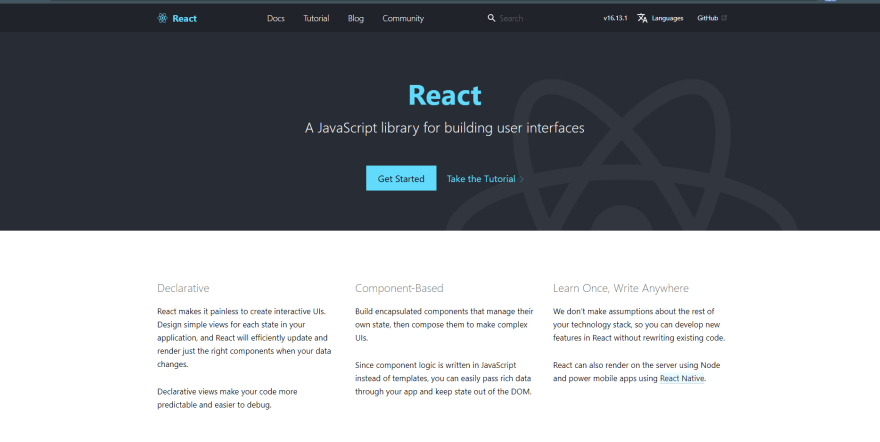Click the 'Since component logic is written' paragraph
This screenshot has width=880, height=442.
443,379
